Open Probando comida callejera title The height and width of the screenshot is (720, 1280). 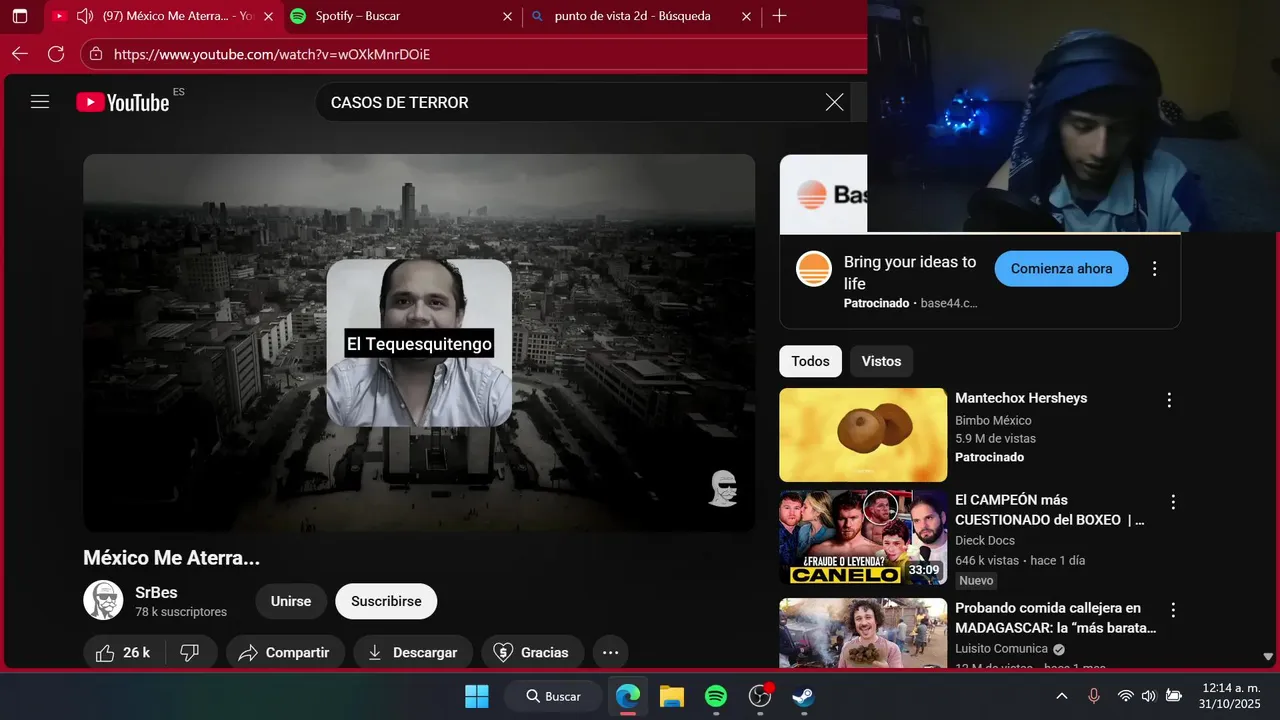click(x=1055, y=618)
